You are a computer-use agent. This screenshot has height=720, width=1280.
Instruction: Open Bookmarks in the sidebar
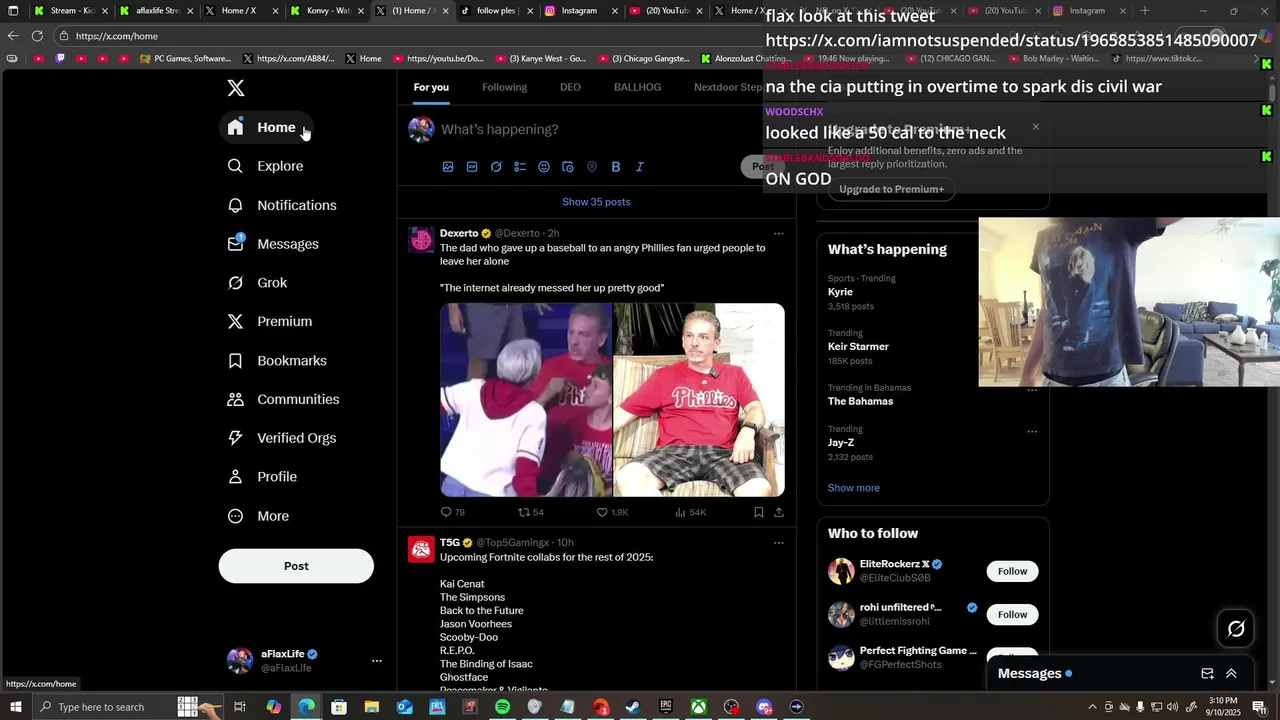point(277,361)
